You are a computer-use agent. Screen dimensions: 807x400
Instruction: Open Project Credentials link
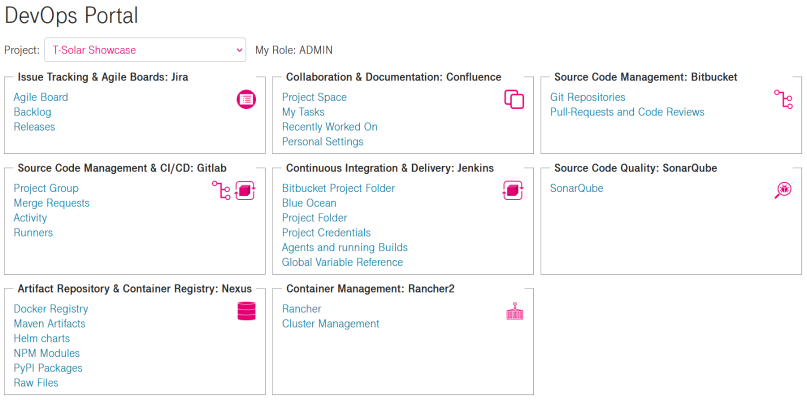(326, 233)
